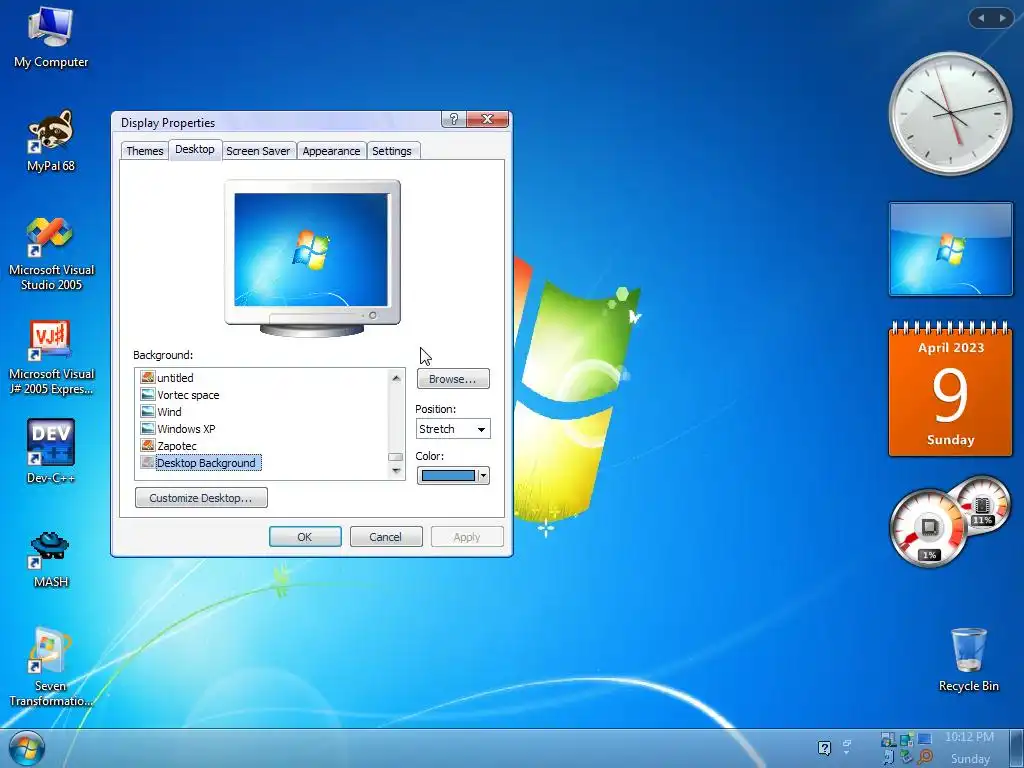Confirm with the OK button

[x=305, y=537]
